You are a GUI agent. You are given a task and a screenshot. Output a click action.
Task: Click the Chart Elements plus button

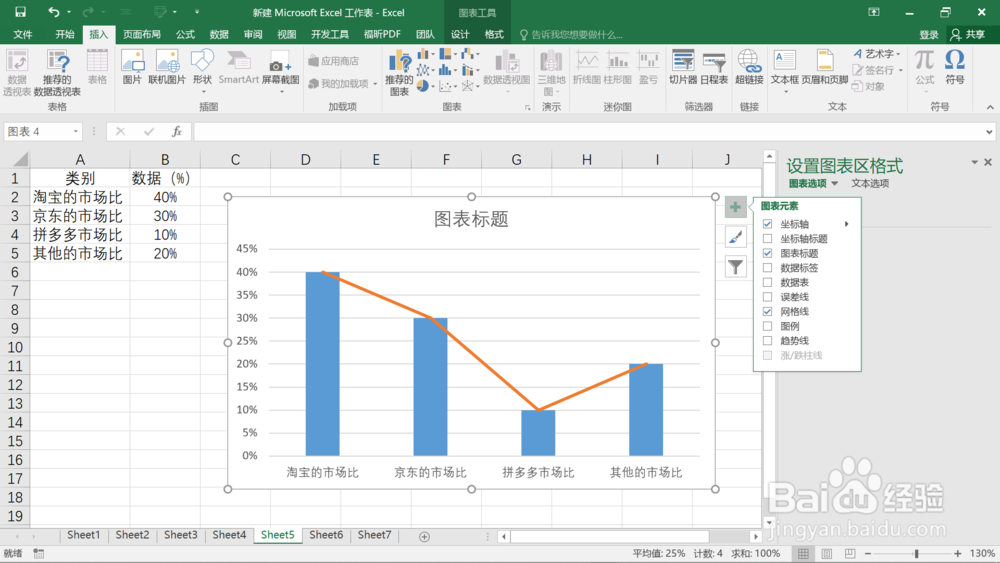[x=735, y=207]
